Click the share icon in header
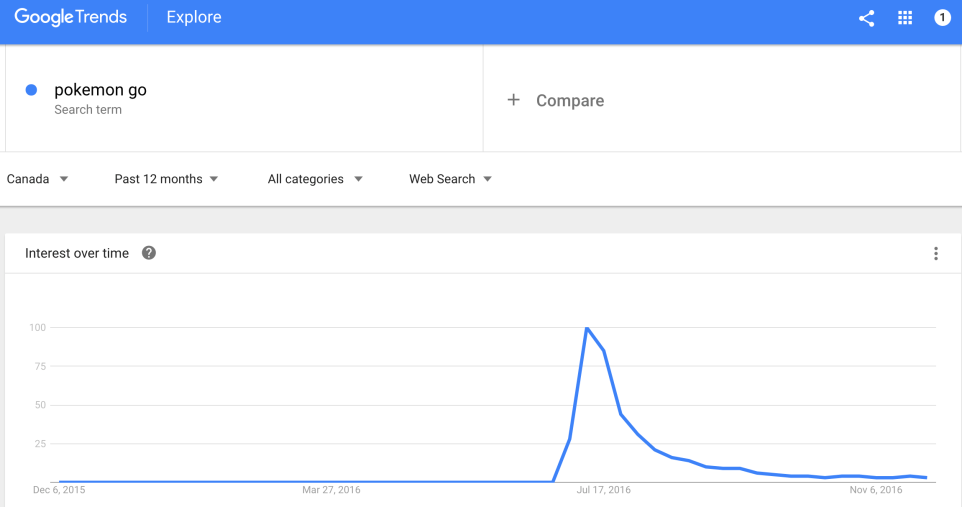The width and height of the screenshot is (962, 507). tap(866, 18)
